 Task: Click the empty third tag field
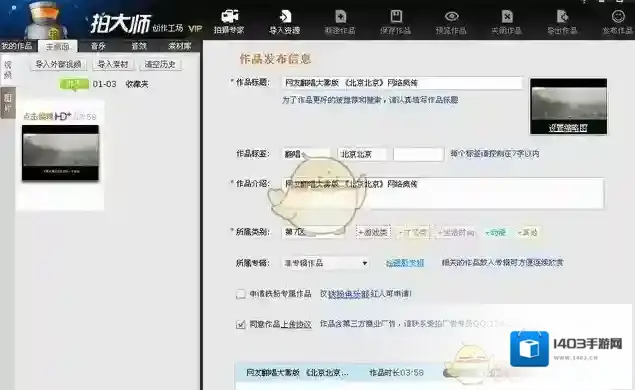[x=418, y=154]
